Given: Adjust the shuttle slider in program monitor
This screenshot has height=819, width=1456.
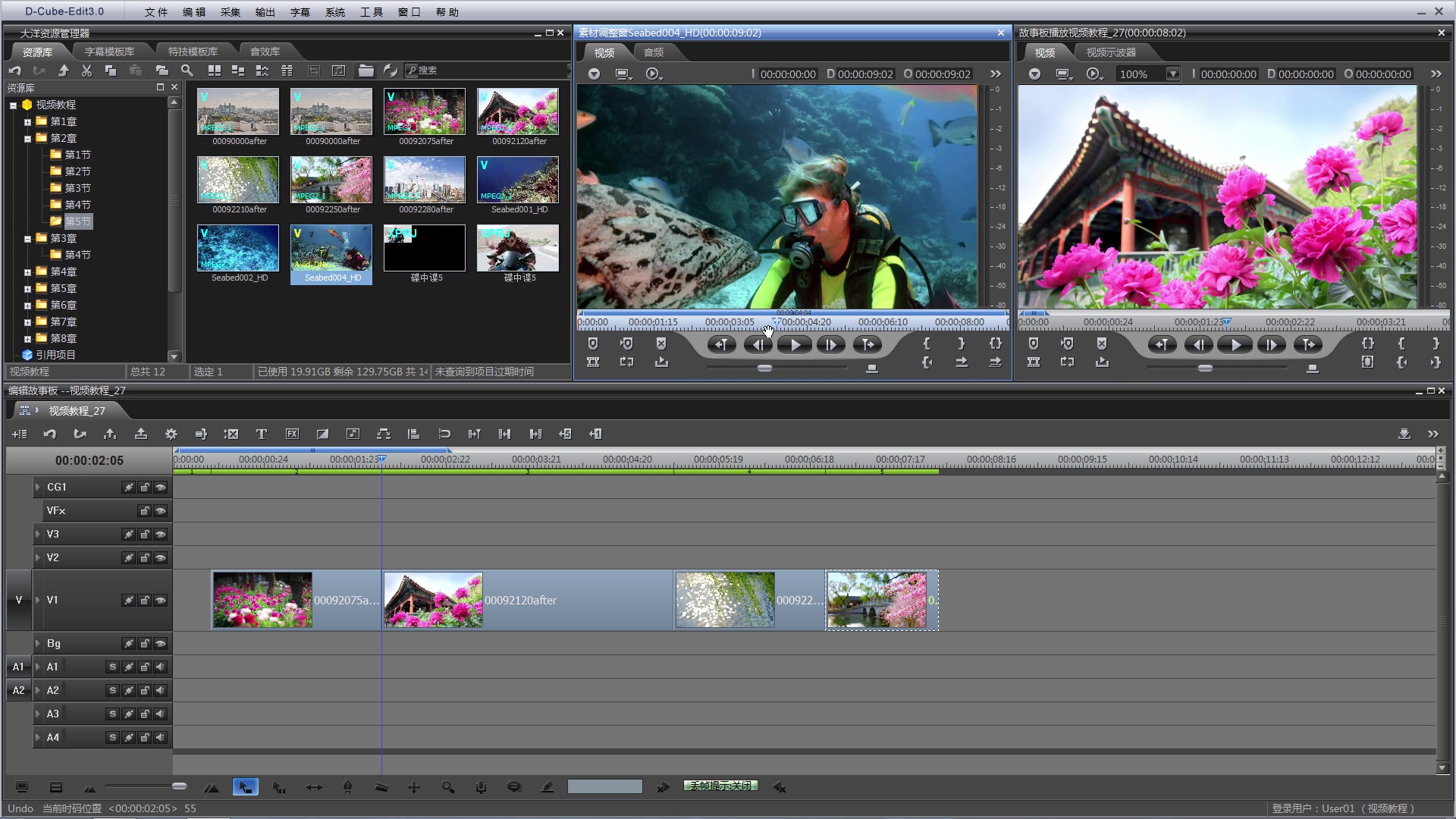Looking at the screenshot, I should [1205, 369].
